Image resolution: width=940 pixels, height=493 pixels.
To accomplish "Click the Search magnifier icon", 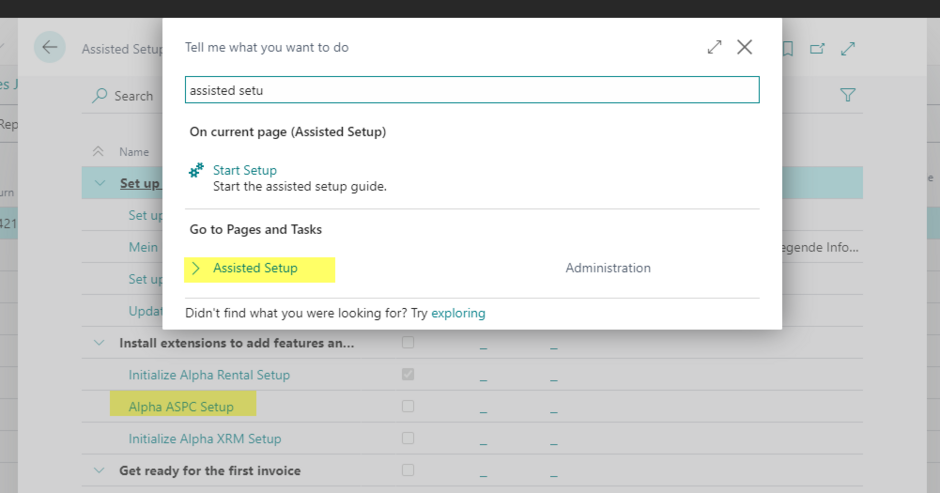I will pyautogui.click(x=100, y=96).
